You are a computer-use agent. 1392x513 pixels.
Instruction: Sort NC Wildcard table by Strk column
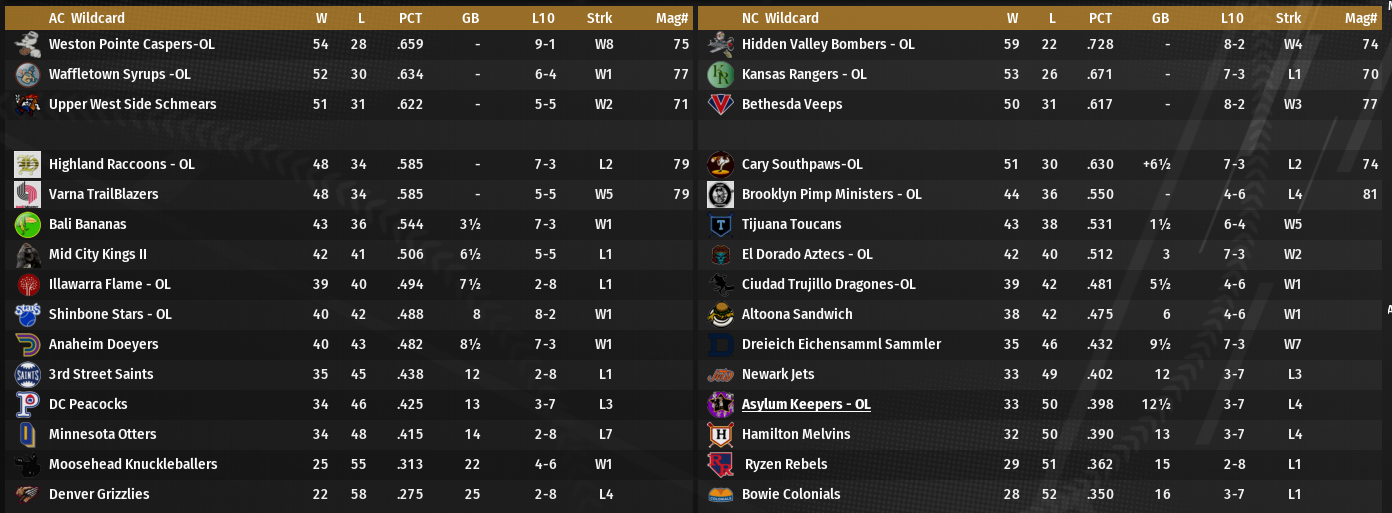click(x=1288, y=18)
